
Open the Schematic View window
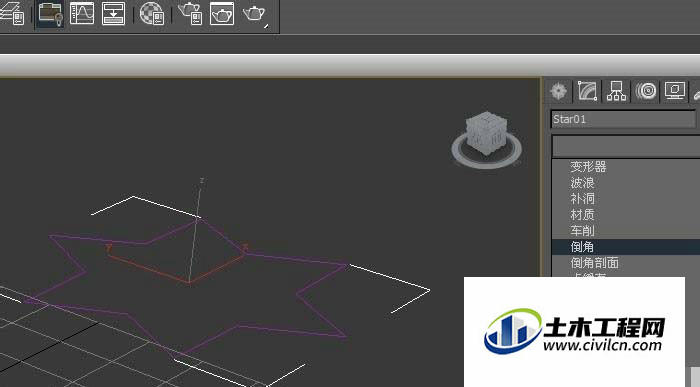(113, 13)
